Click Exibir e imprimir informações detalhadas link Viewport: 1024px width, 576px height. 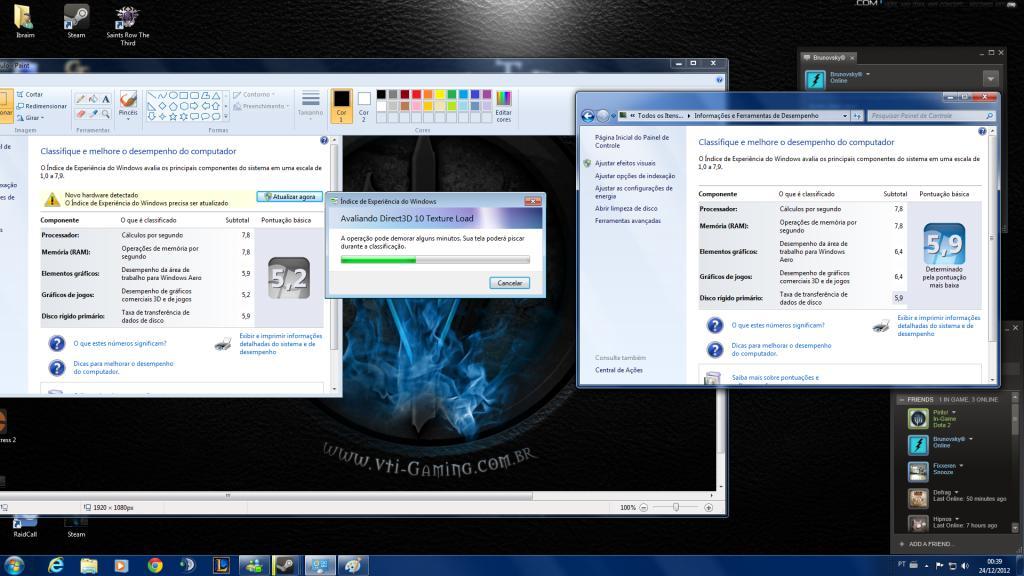(x=938, y=326)
